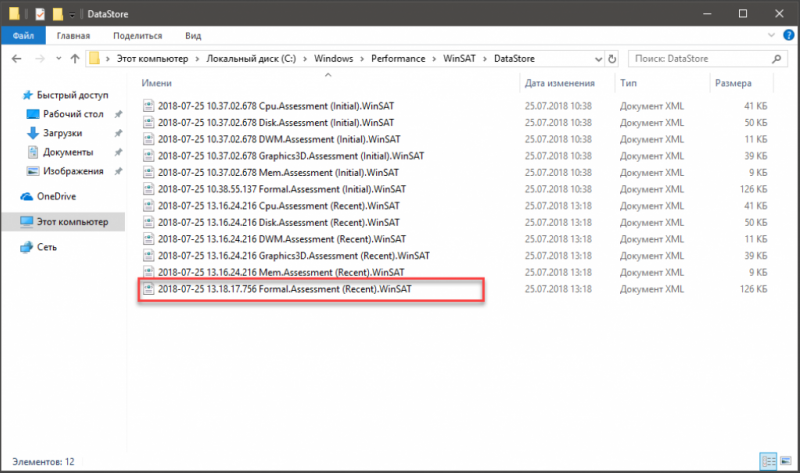Select DWM.Assessment (Recent).WinSAT file icon

click(148, 239)
